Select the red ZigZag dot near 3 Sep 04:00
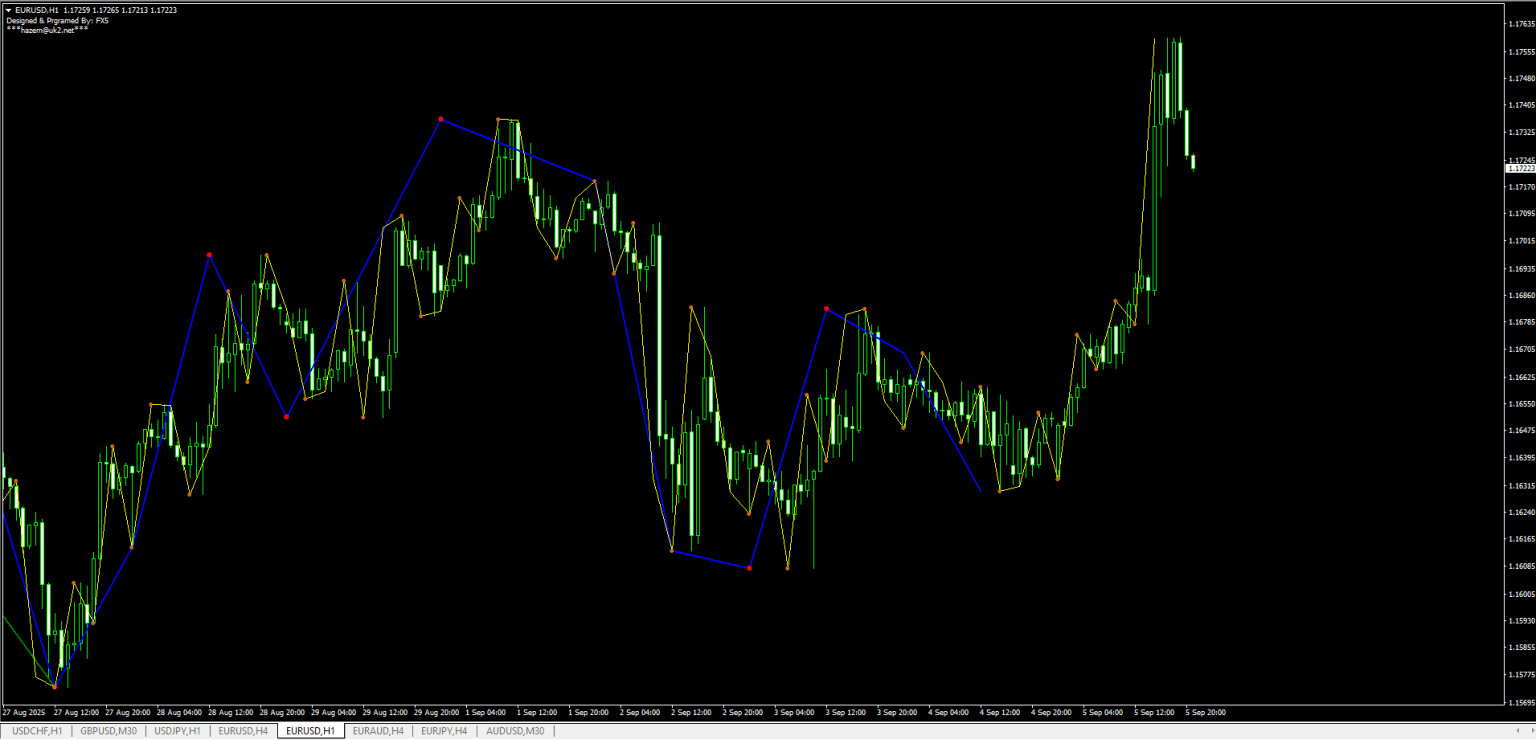The image size is (1536, 740). point(825,309)
